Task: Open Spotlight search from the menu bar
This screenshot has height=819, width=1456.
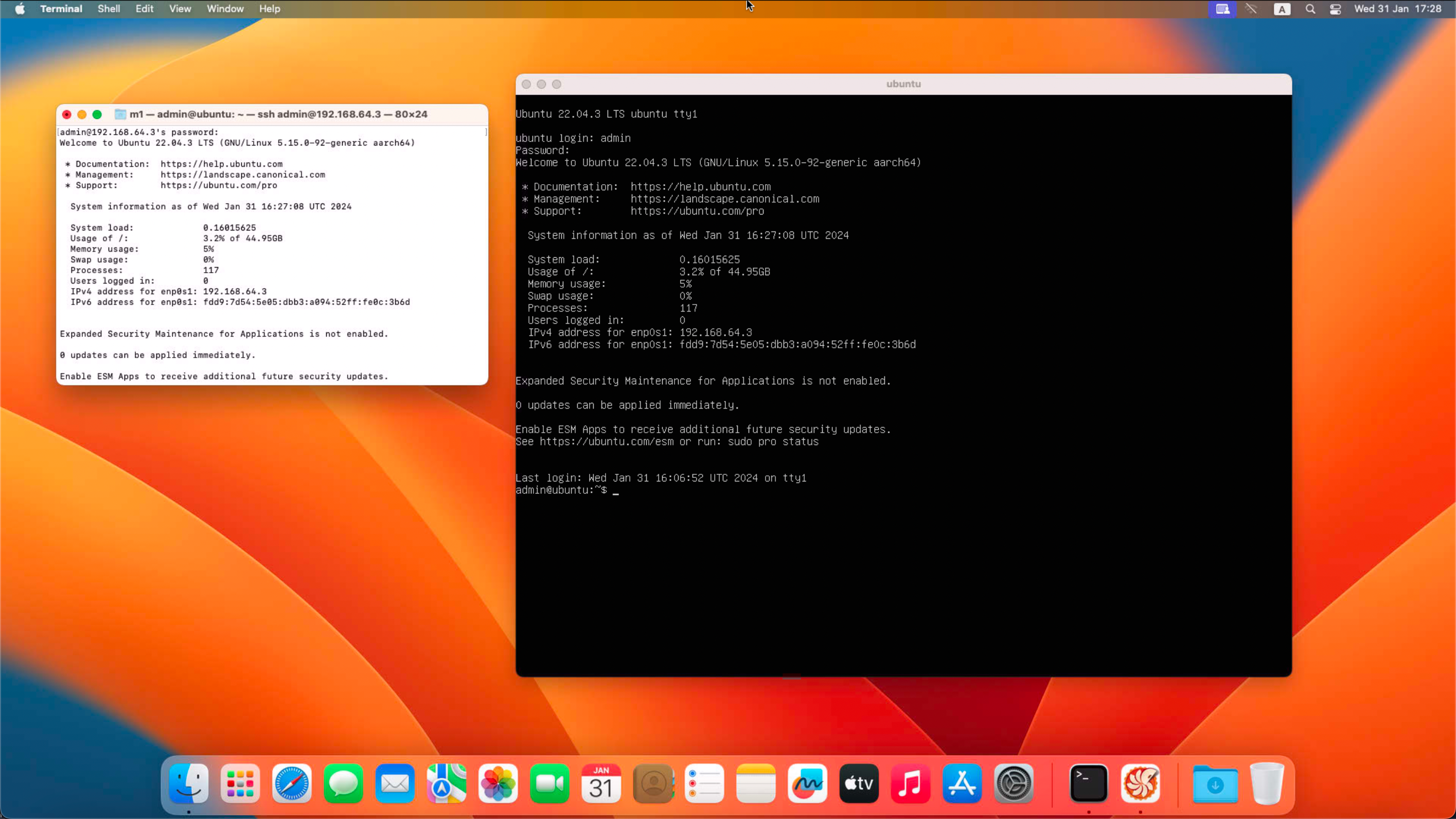Action: click(x=1310, y=8)
